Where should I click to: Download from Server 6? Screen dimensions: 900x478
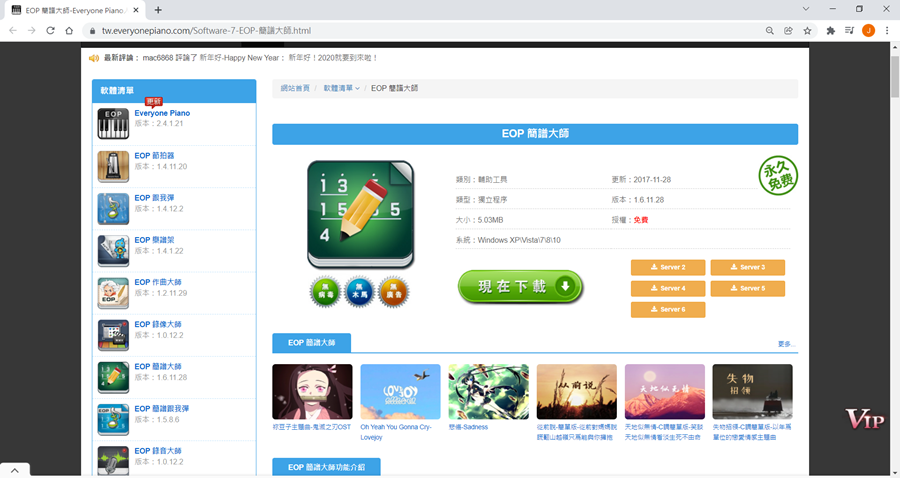click(x=668, y=310)
